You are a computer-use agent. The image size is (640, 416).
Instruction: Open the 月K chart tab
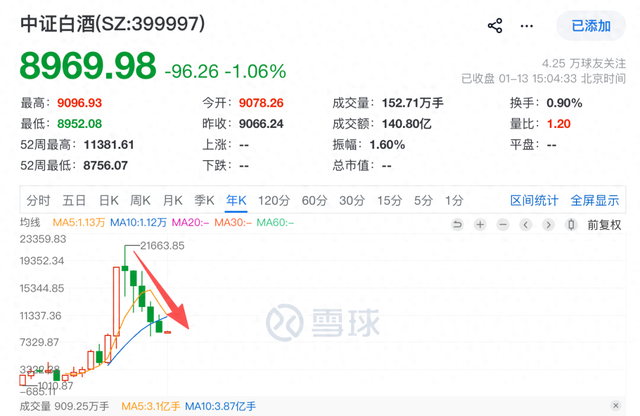(x=172, y=200)
